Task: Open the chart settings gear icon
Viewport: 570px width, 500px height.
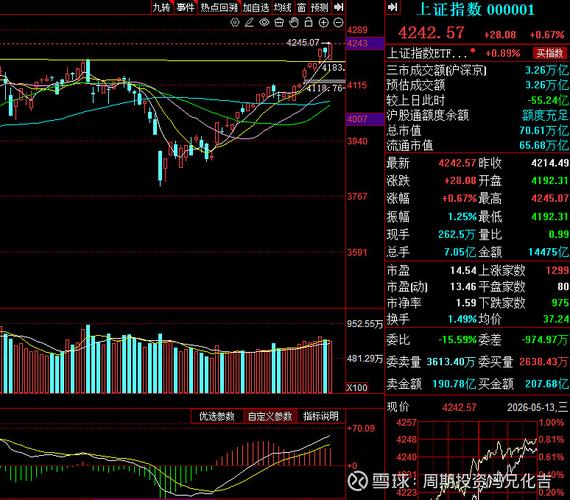Action: [235, 23]
